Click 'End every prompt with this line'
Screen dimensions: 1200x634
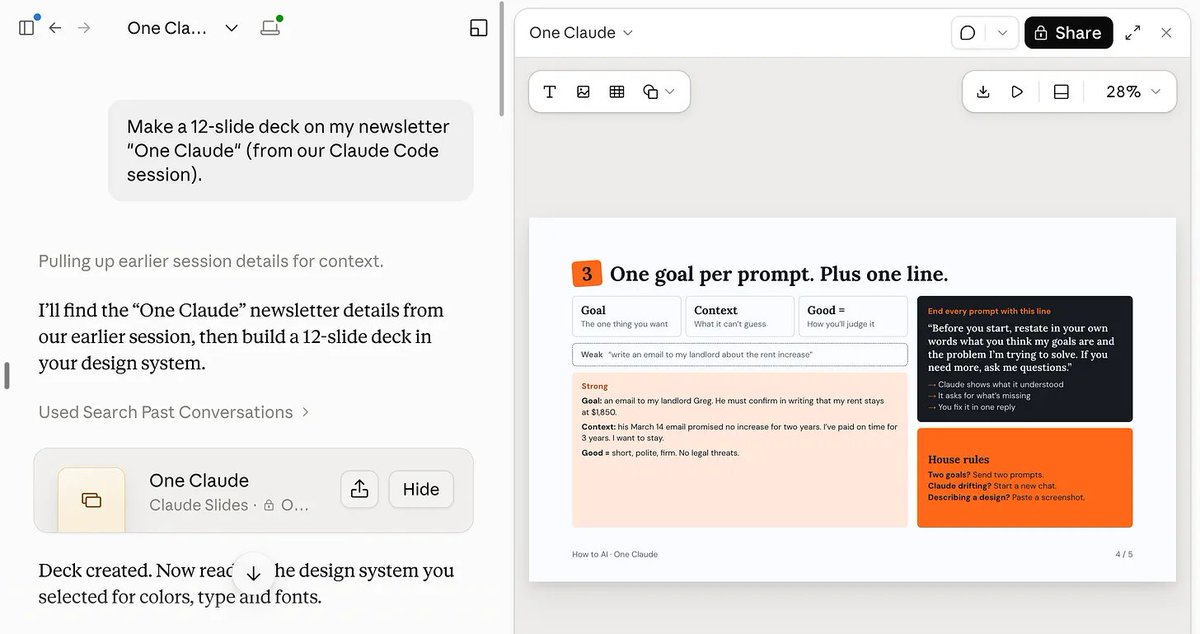click(x=989, y=311)
